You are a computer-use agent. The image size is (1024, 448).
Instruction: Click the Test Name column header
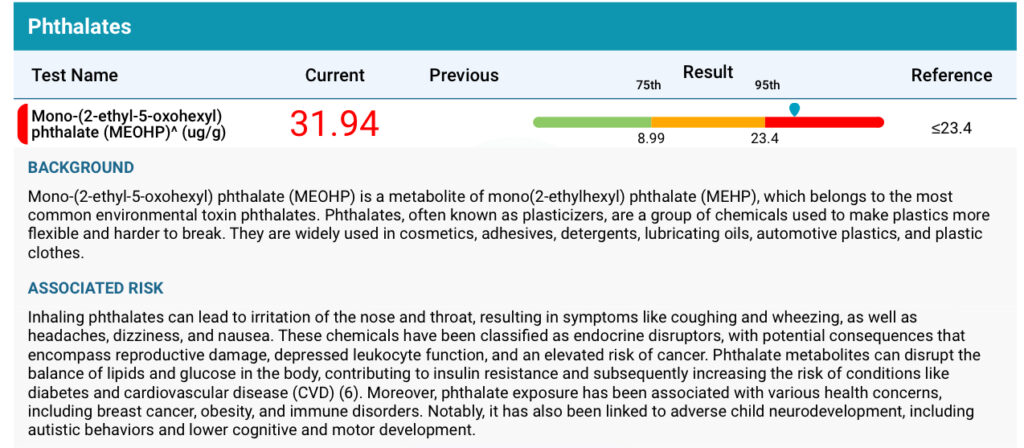[74, 75]
